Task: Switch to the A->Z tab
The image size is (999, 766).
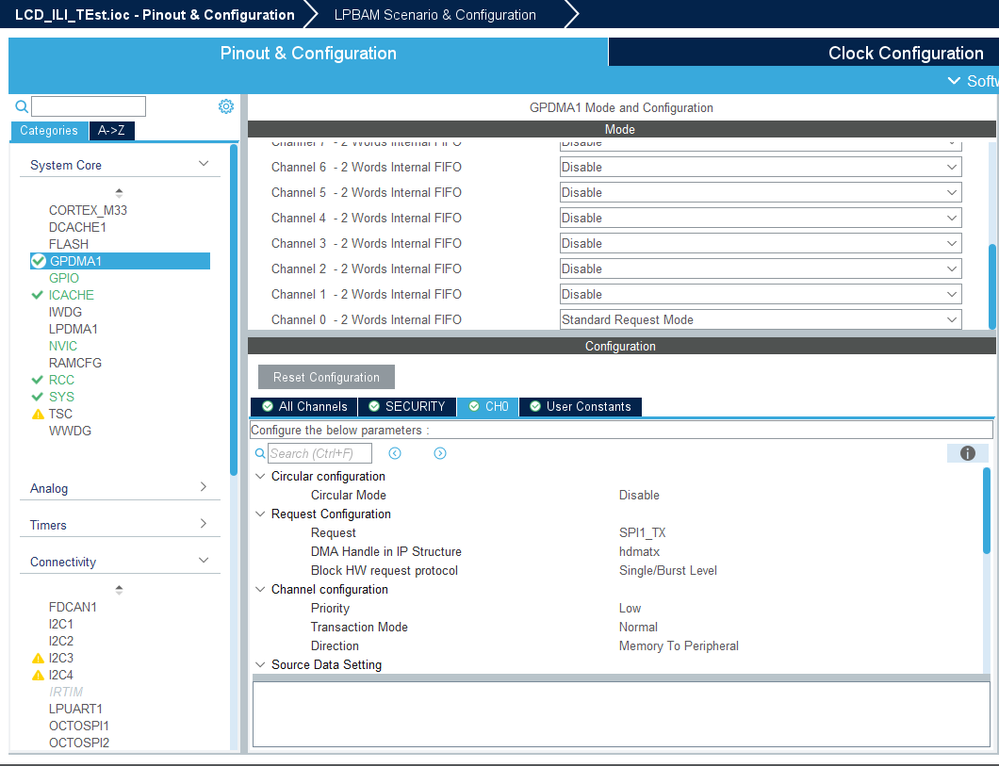Action: click(x=111, y=131)
